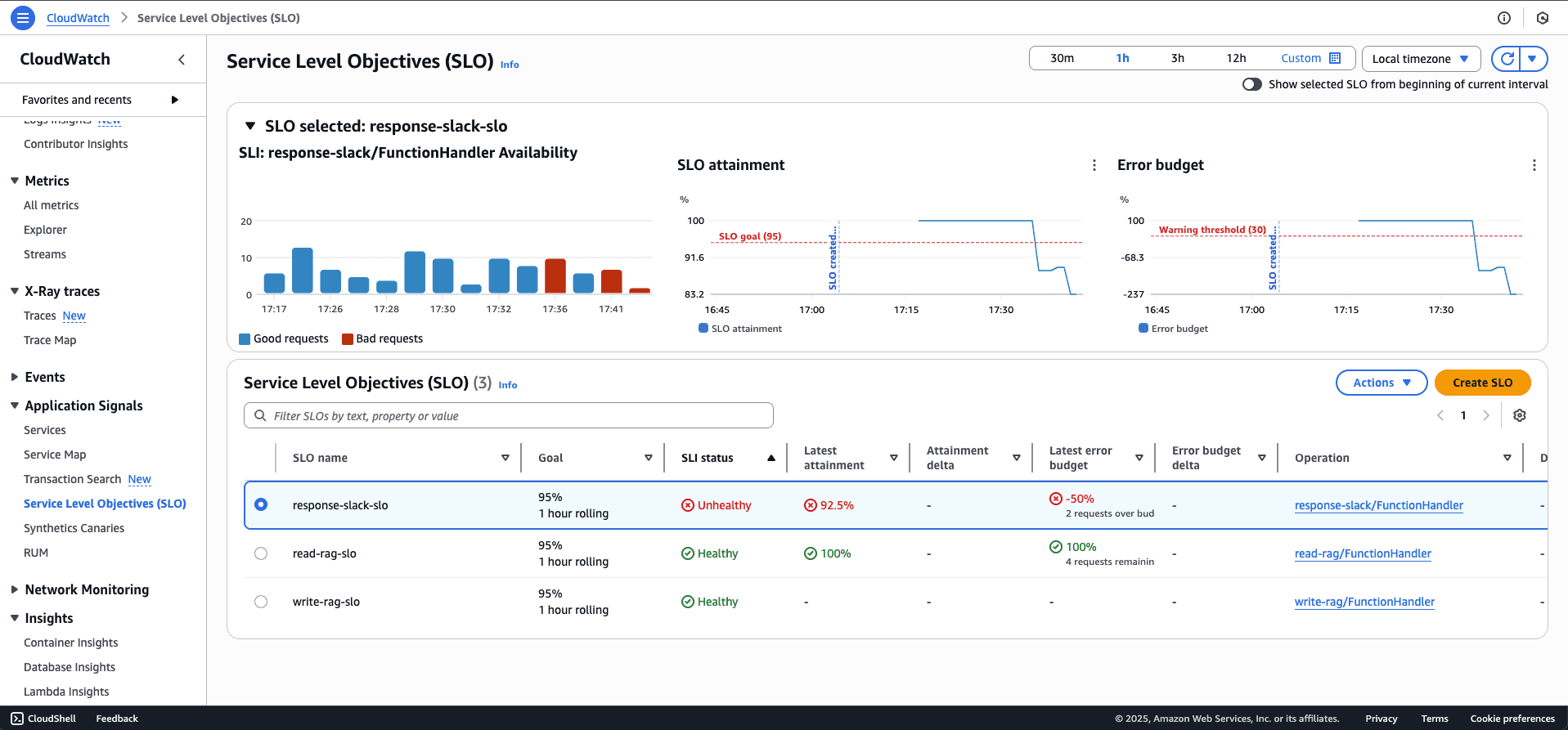The height and width of the screenshot is (730, 1568).
Task: Open Feedback in the footer
Action: click(x=117, y=719)
